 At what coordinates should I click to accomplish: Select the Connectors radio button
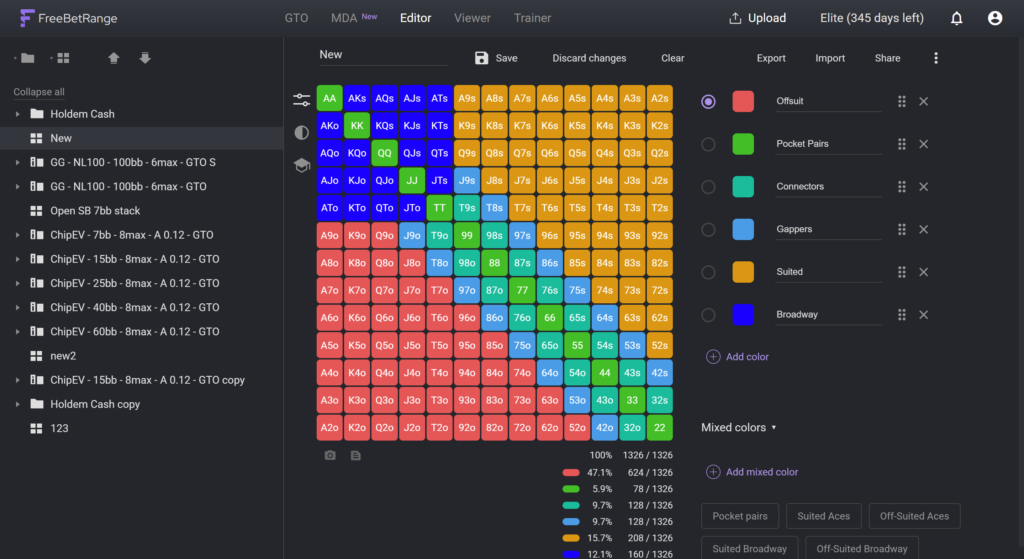pyautogui.click(x=708, y=187)
